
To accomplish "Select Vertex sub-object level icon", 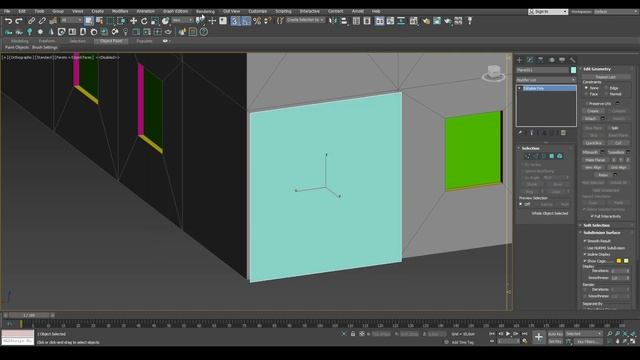I will point(527,156).
